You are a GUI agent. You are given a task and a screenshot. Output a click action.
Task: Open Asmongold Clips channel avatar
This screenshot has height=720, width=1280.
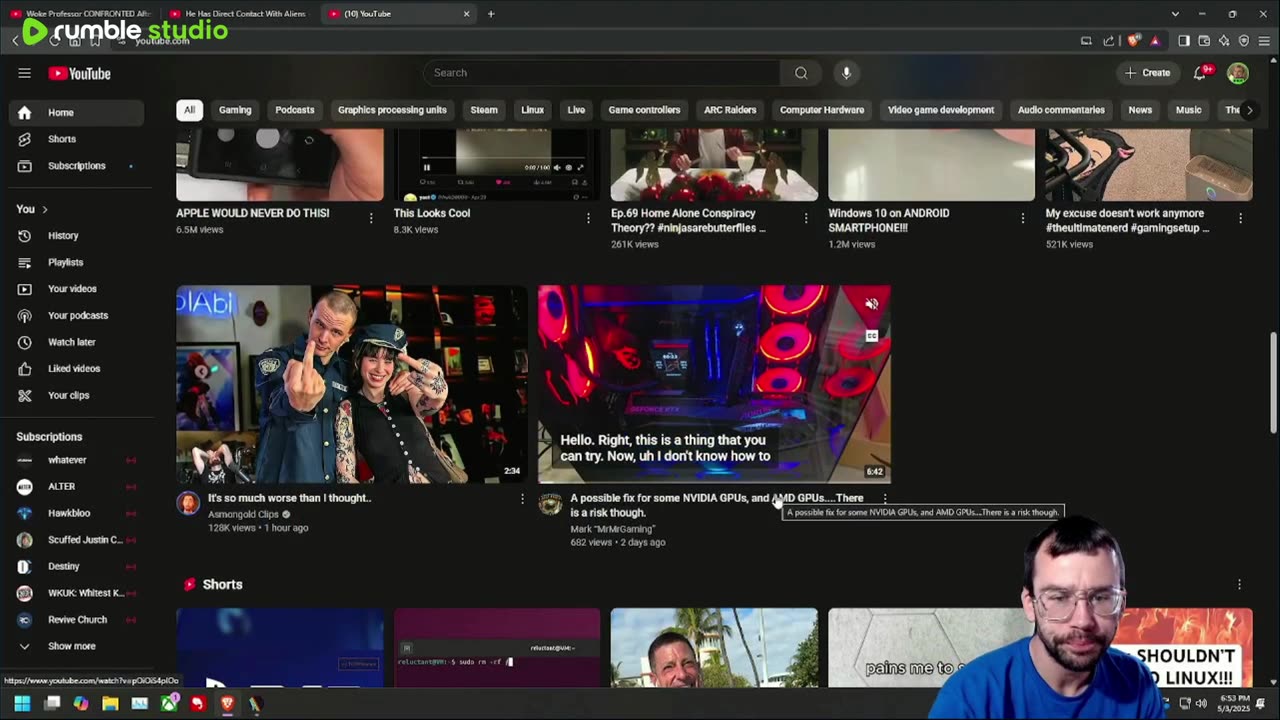[x=188, y=503]
